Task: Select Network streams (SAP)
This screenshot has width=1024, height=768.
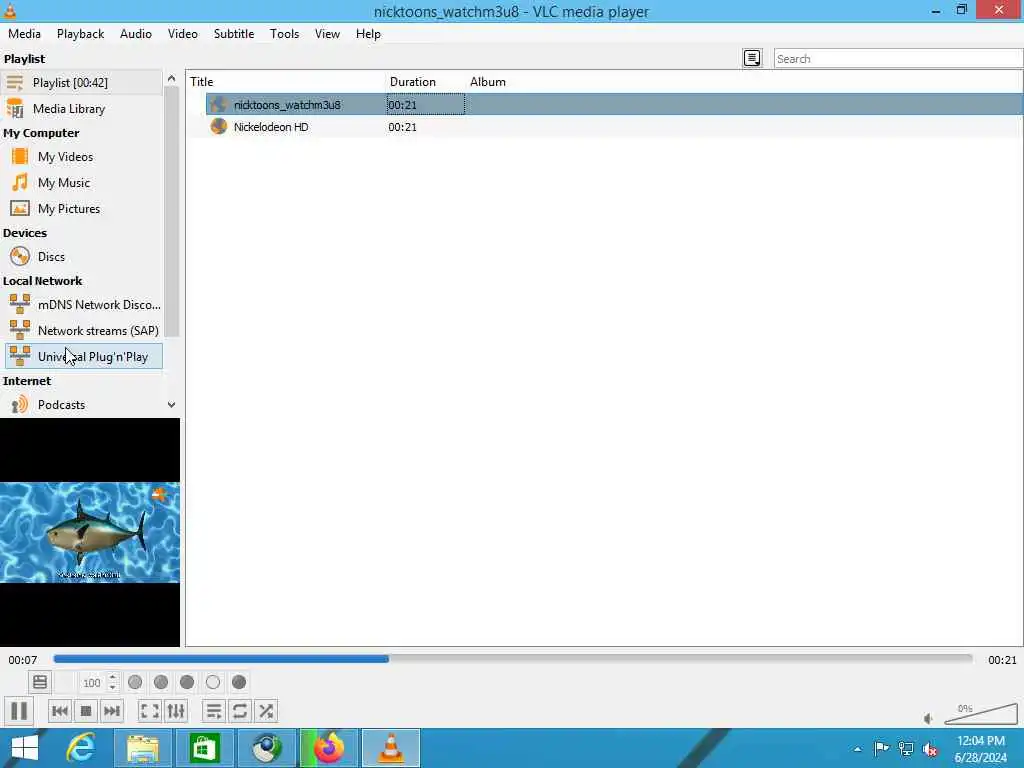Action: [84, 331]
